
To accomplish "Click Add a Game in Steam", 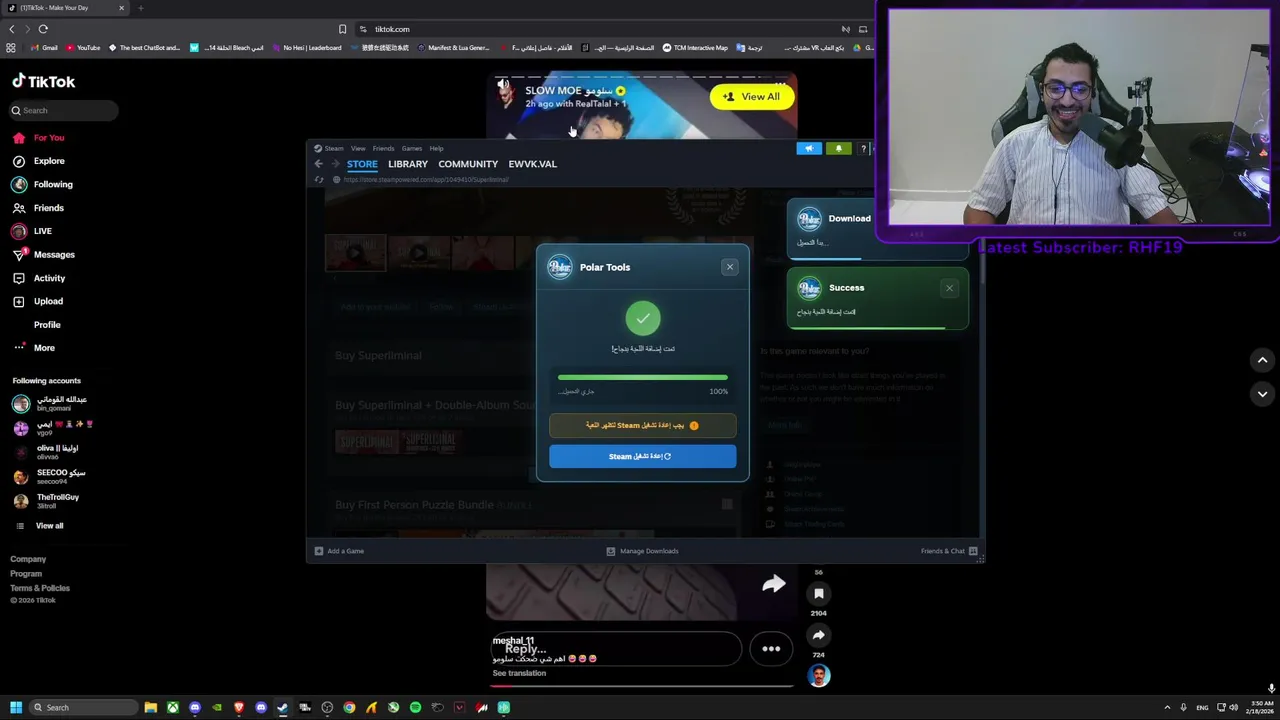I will click(339, 551).
